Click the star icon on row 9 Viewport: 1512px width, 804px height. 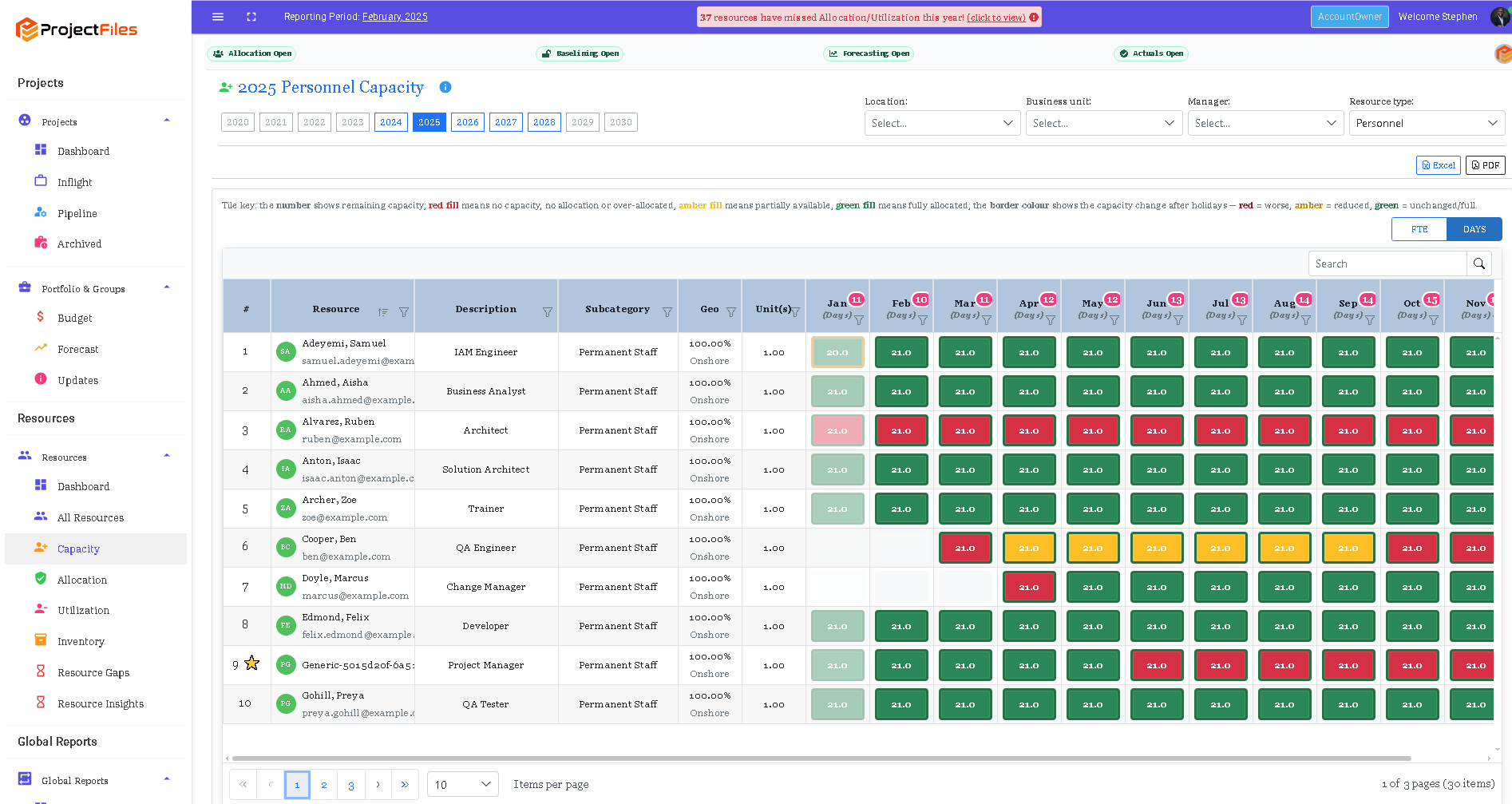[251, 663]
